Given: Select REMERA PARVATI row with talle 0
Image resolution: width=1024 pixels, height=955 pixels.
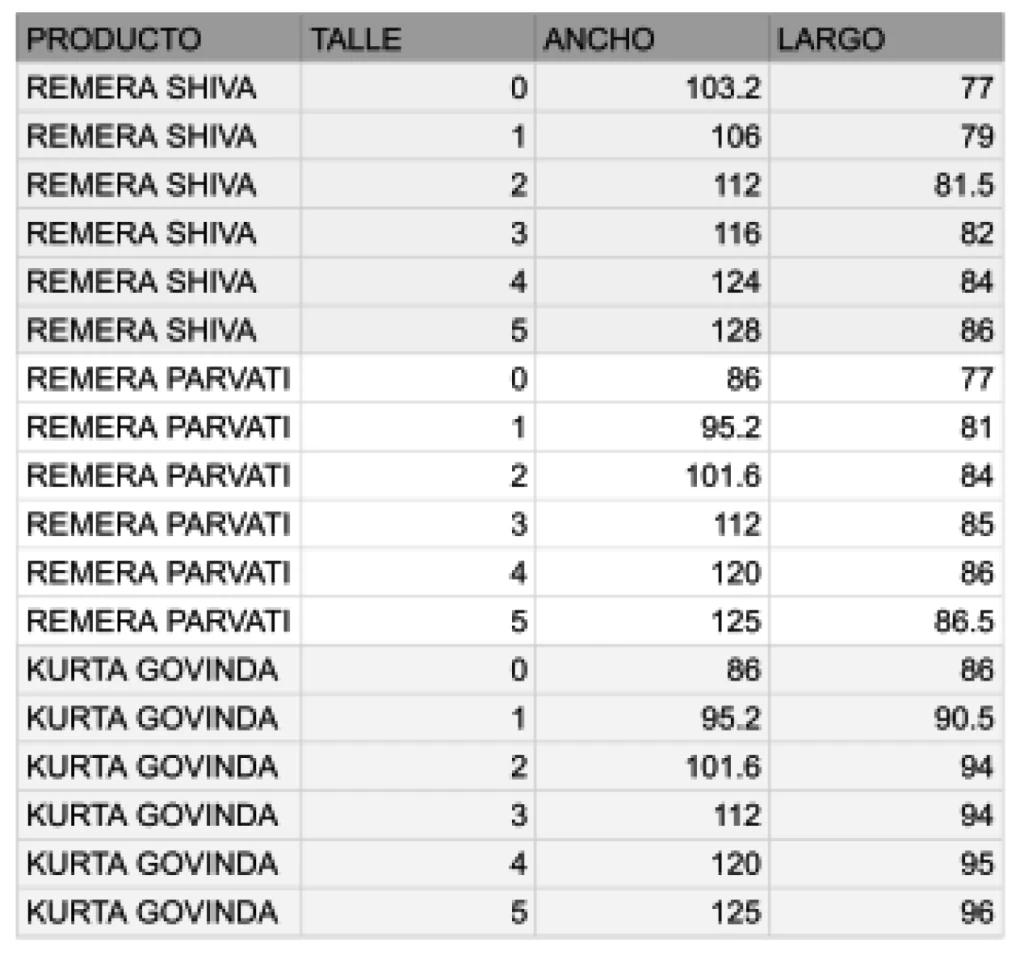Looking at the screenshot, I should [510, 378].
